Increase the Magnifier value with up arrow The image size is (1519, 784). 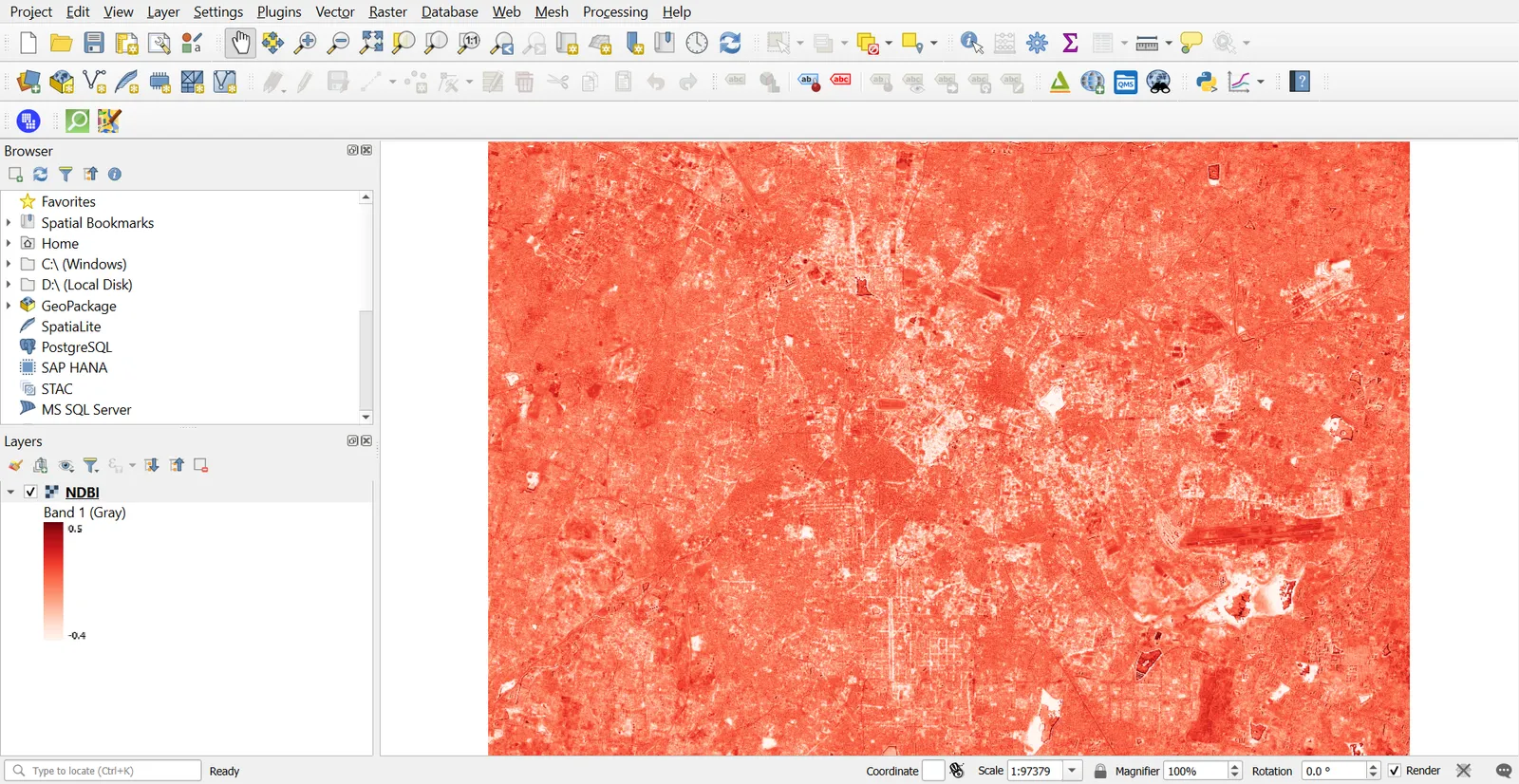(x=1235, y=767)
